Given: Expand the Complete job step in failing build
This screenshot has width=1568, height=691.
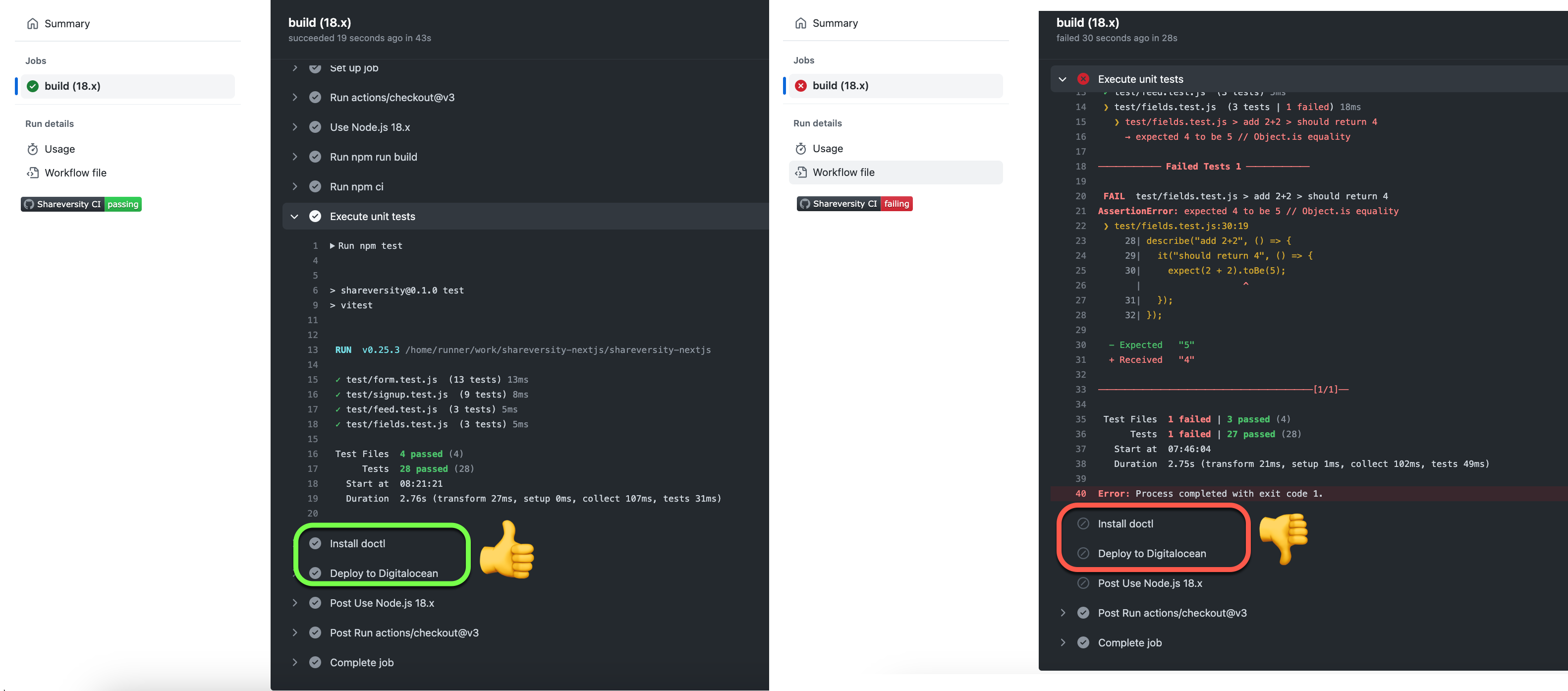Looking at the screenshot, I should pyautogui.click(x=1063, y=642).
